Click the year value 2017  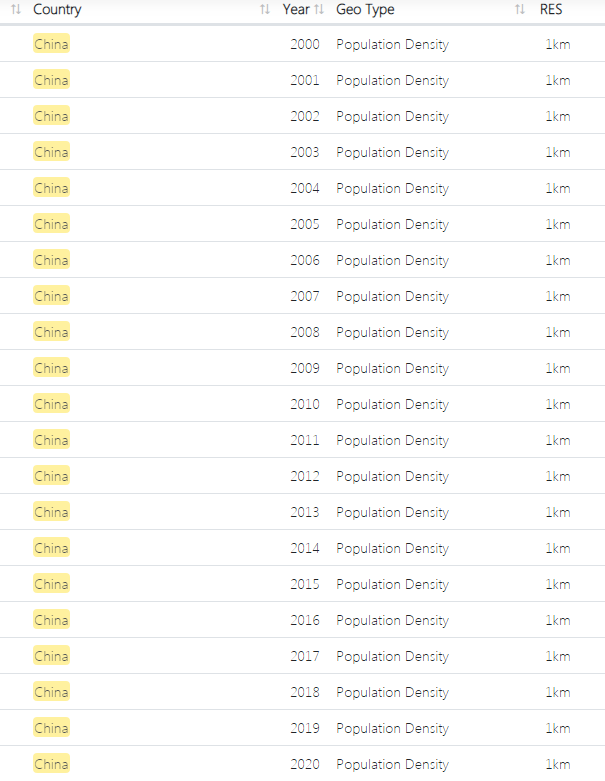pyautogui.click(x=305, y=656)
